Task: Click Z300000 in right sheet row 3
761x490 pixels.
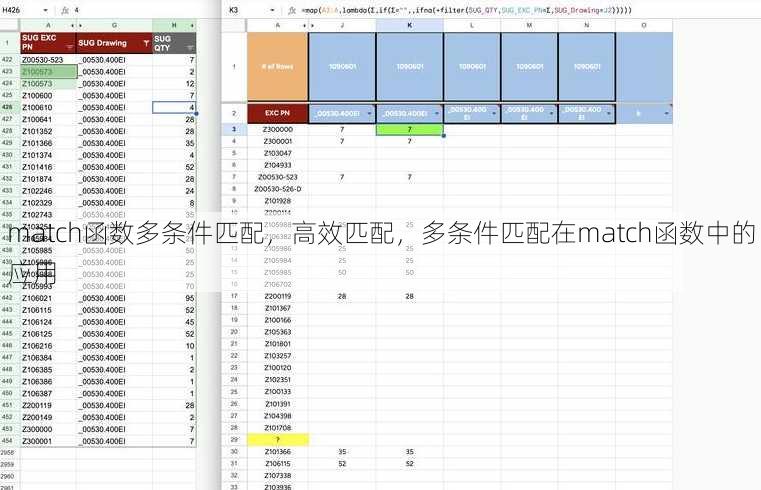Action: (278, 130)
